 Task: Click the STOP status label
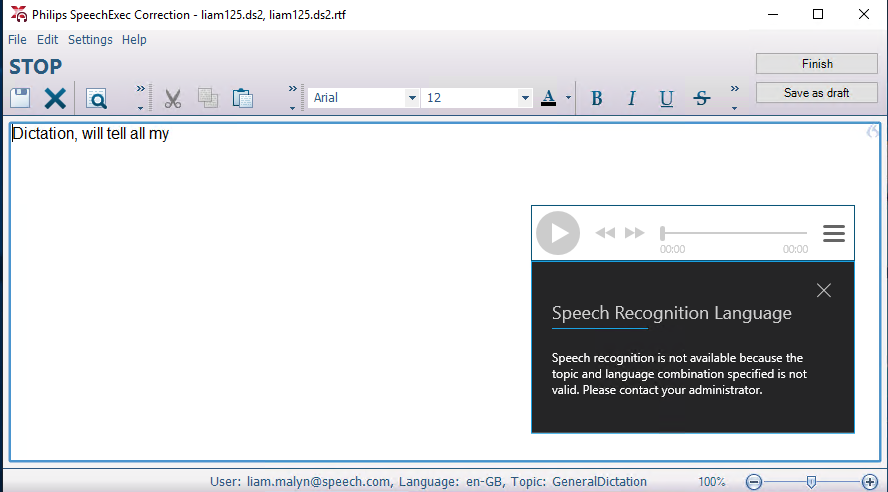point(36,67)
